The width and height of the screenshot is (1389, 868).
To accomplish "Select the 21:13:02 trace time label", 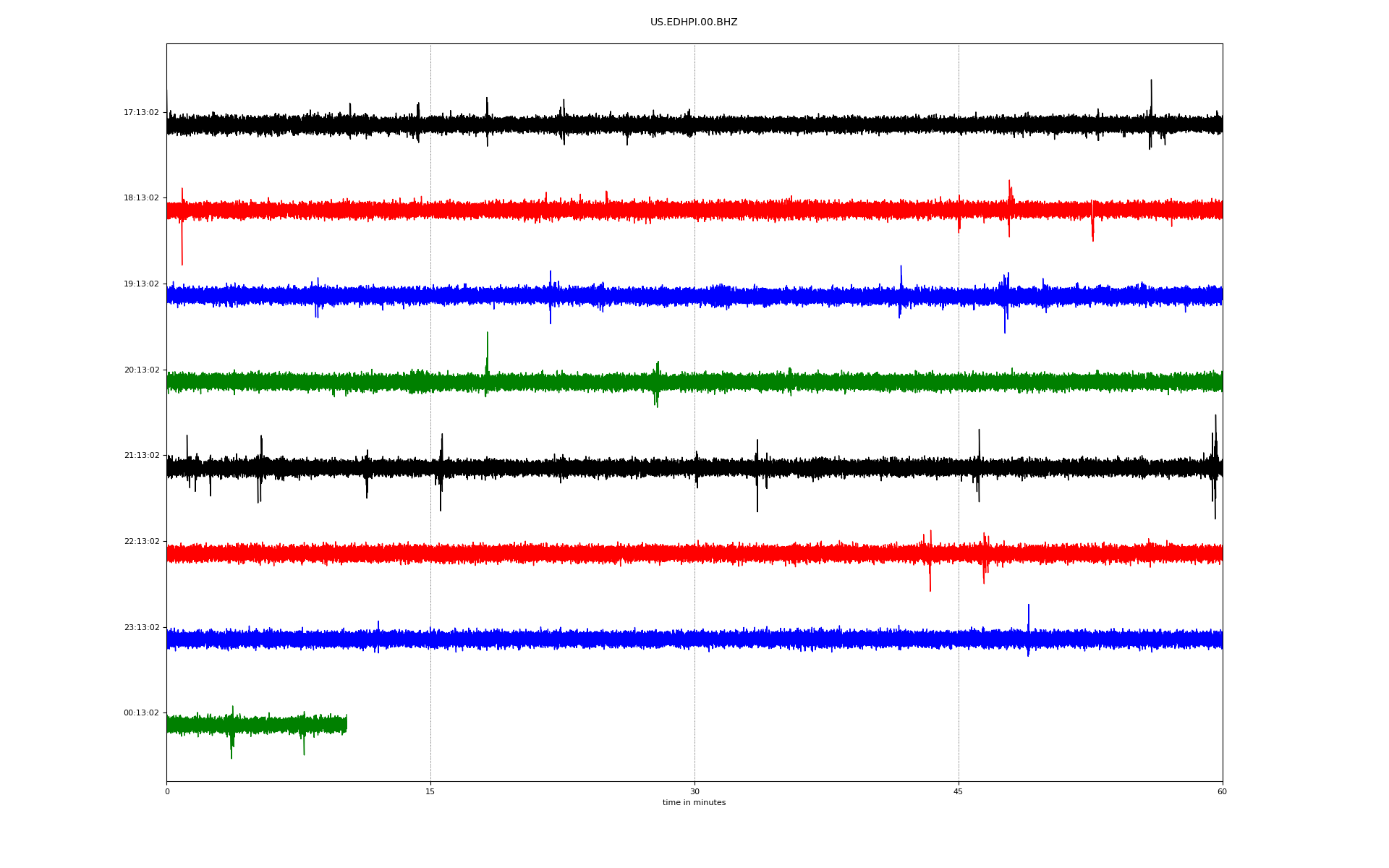I will pyautogui.click(x=141, y=455).
